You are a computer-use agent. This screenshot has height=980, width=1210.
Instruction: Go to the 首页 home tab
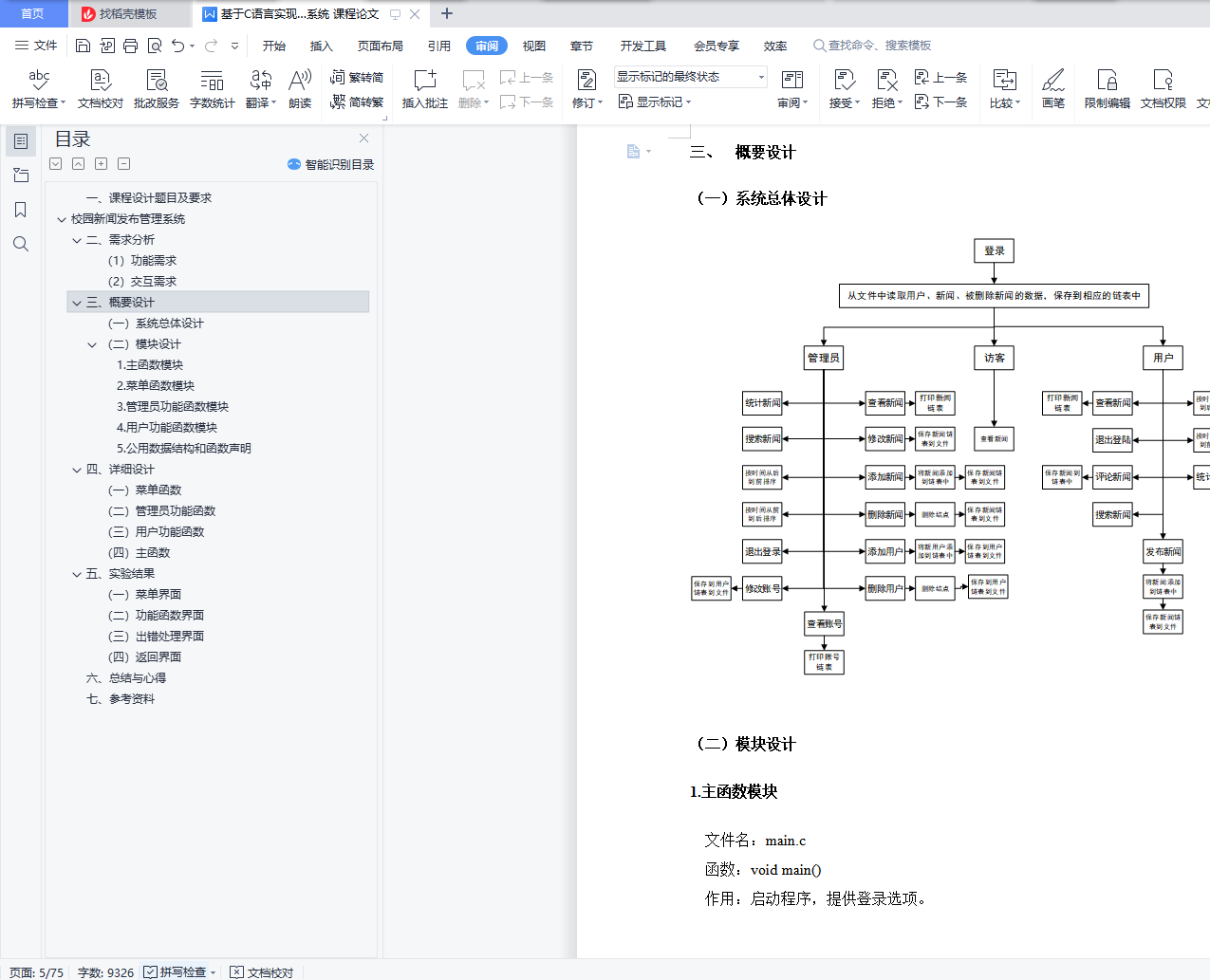[32, 14]
